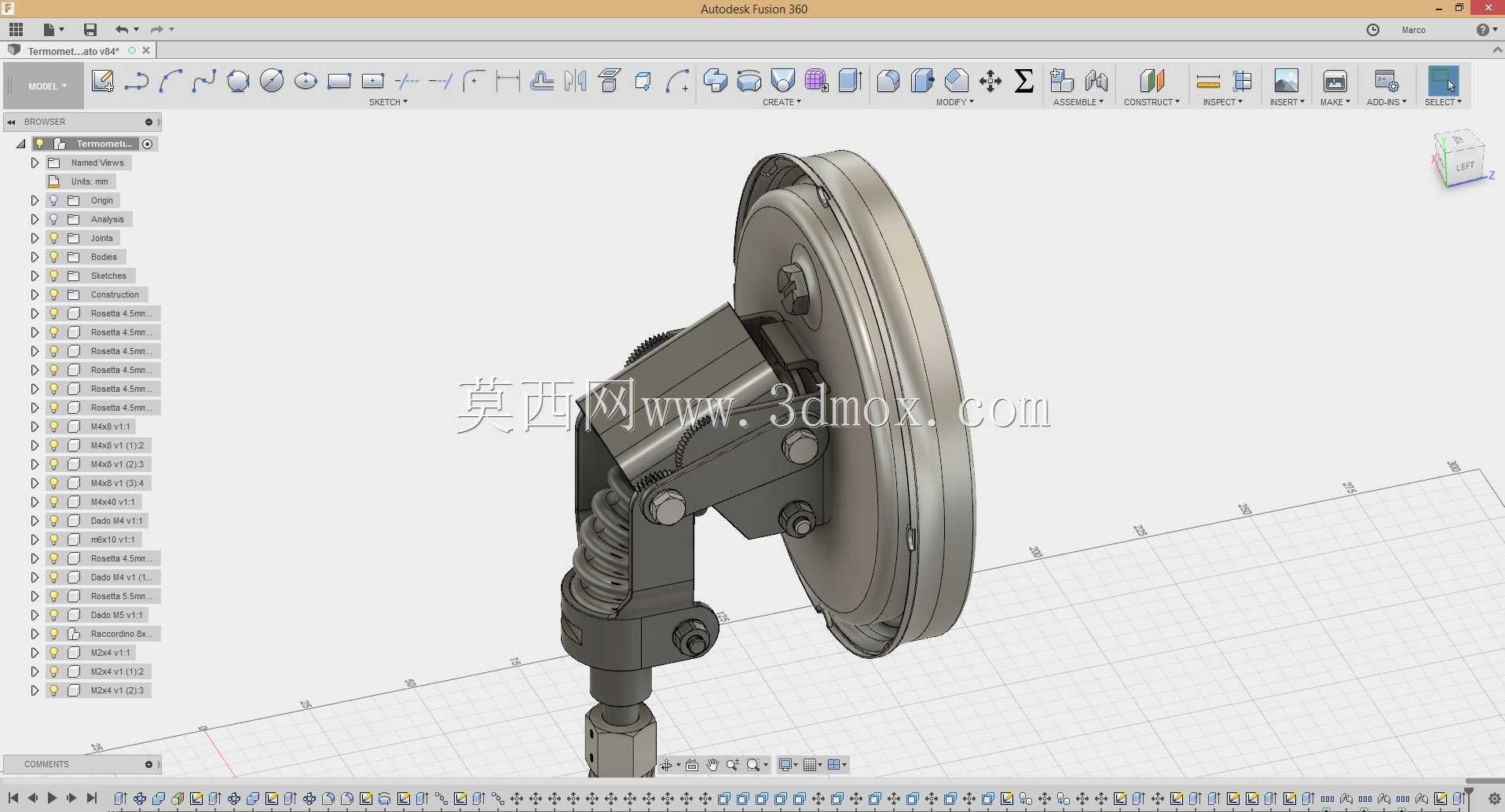The image size is (1505, 812).
Task: Hide the Dado M5 v1:1 component
Action: (x=53, y=615)
